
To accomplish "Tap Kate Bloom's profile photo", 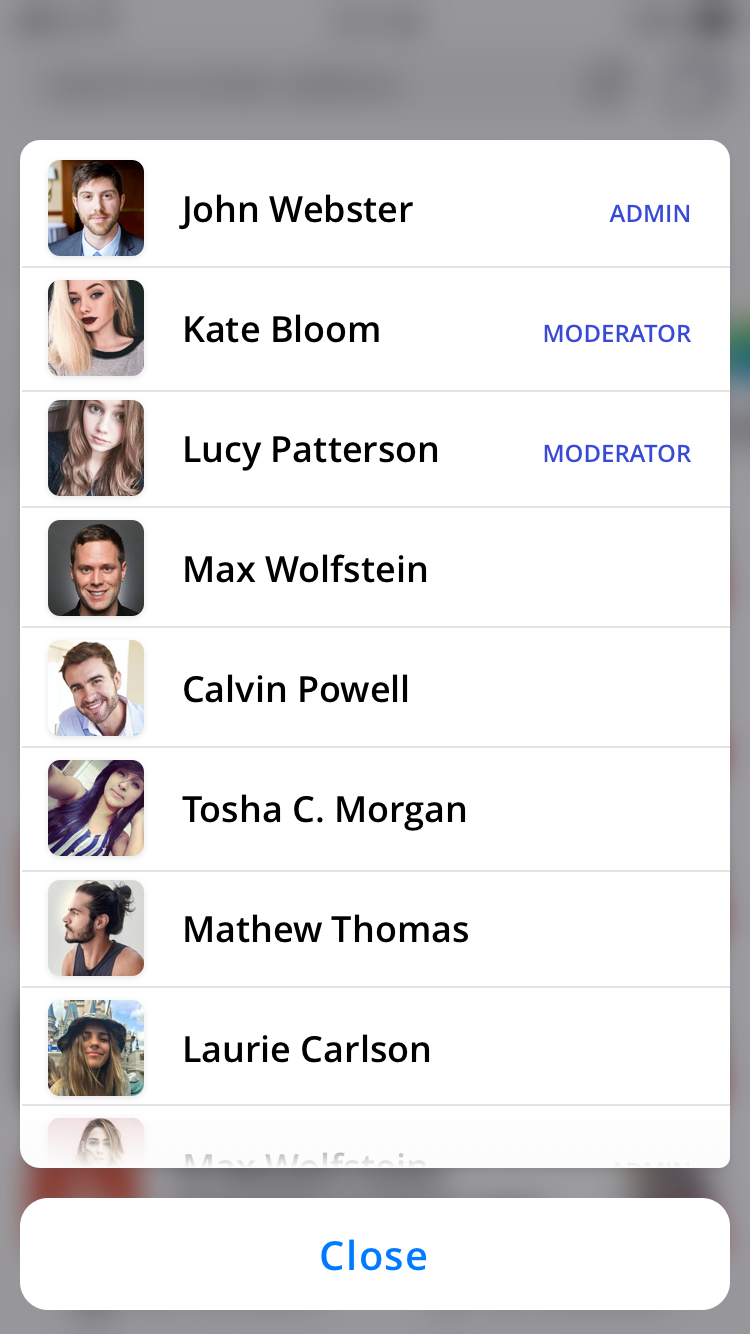I will pos(96,328).
